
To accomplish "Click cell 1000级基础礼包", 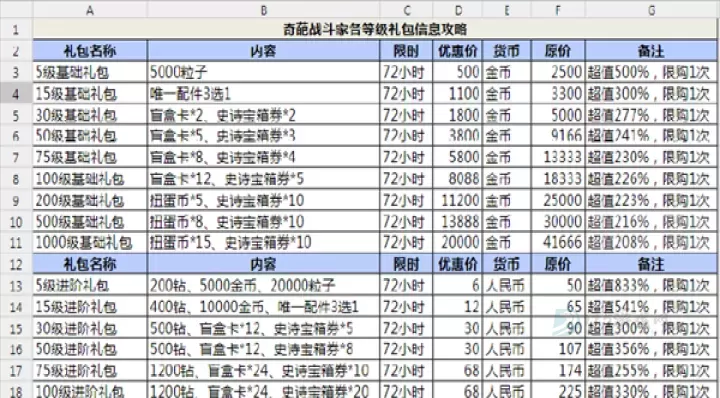I will [90, 242].
